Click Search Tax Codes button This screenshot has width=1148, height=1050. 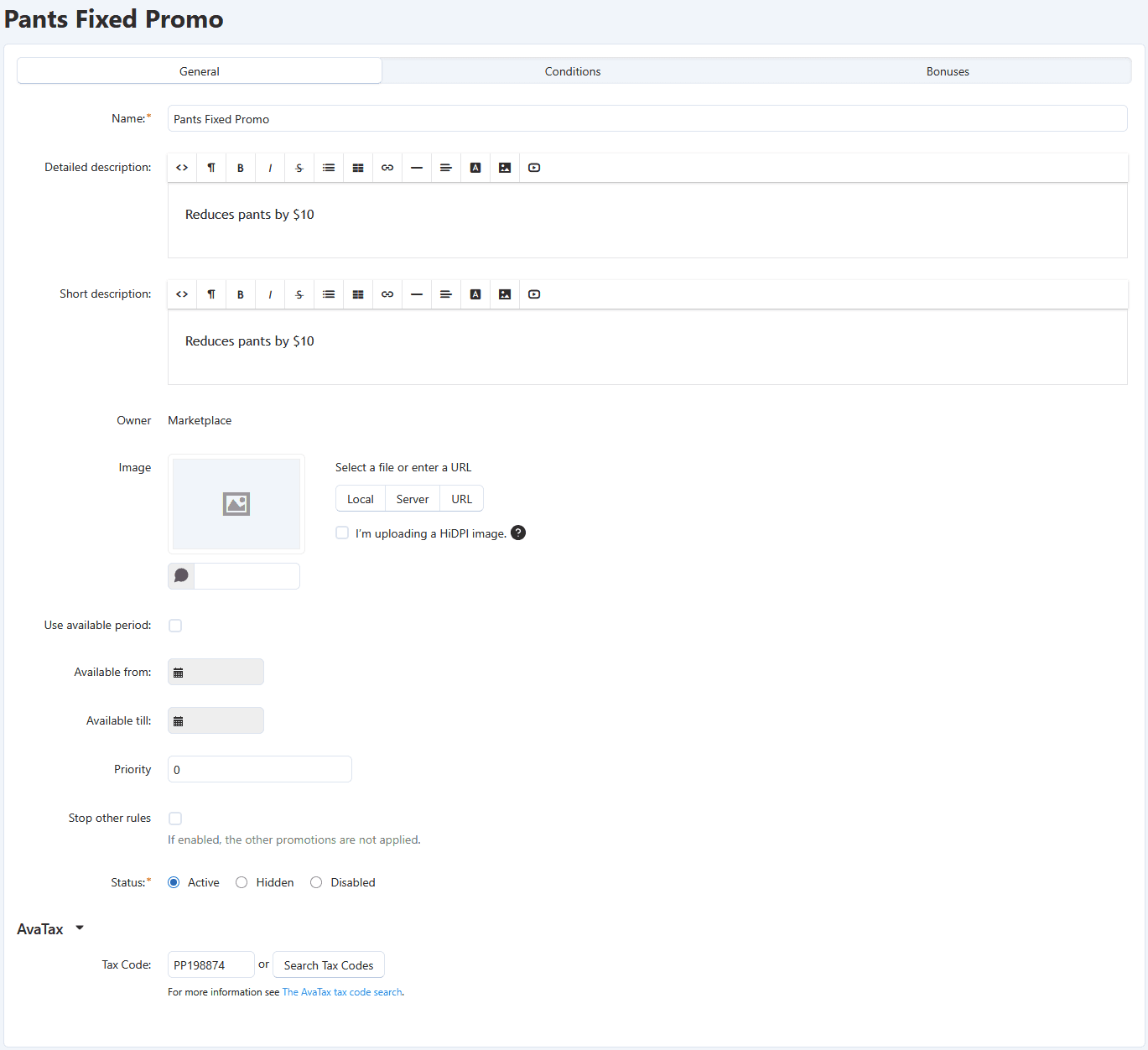(329, 965)
